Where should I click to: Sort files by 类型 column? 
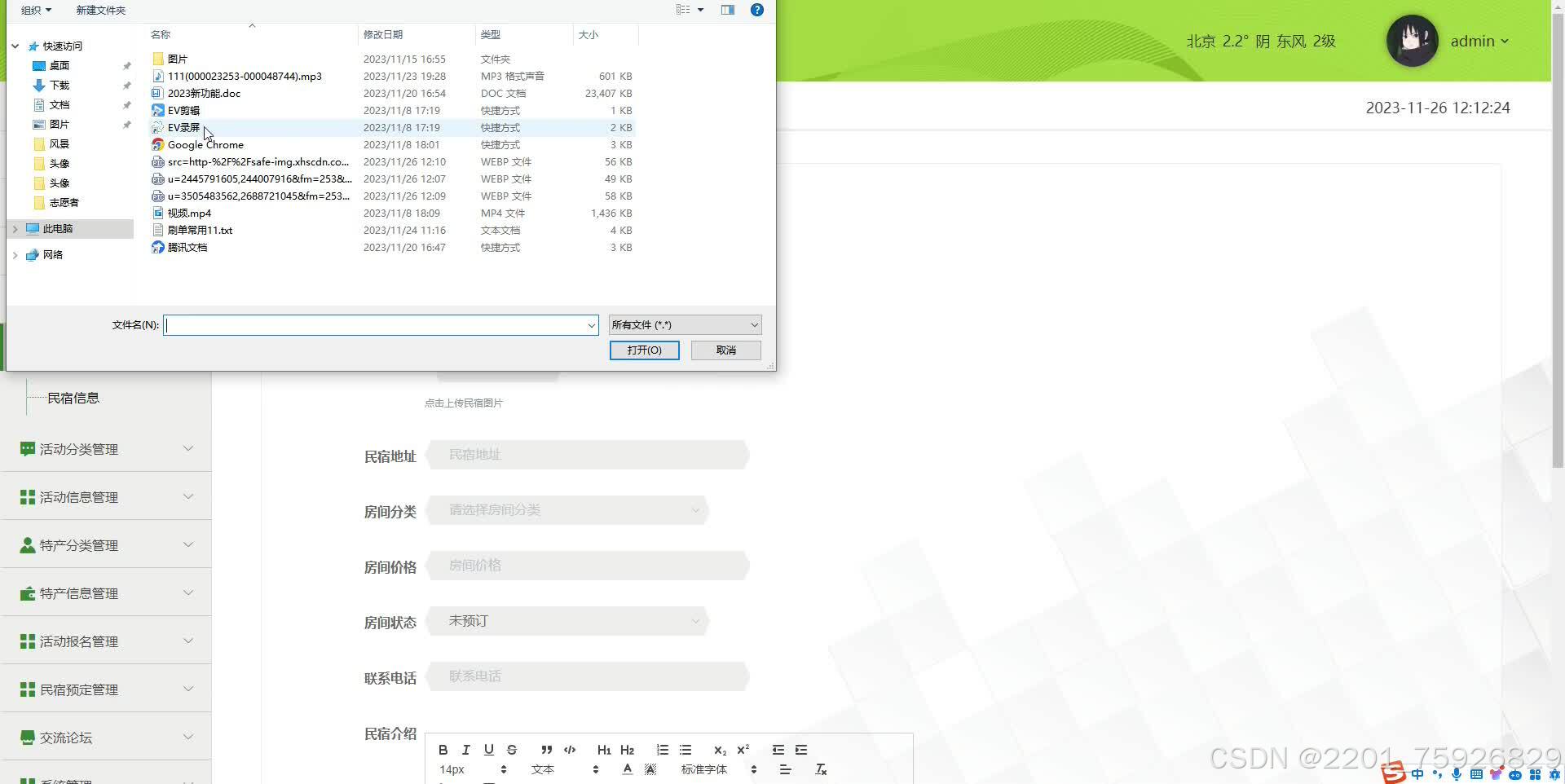coord(524,34)
